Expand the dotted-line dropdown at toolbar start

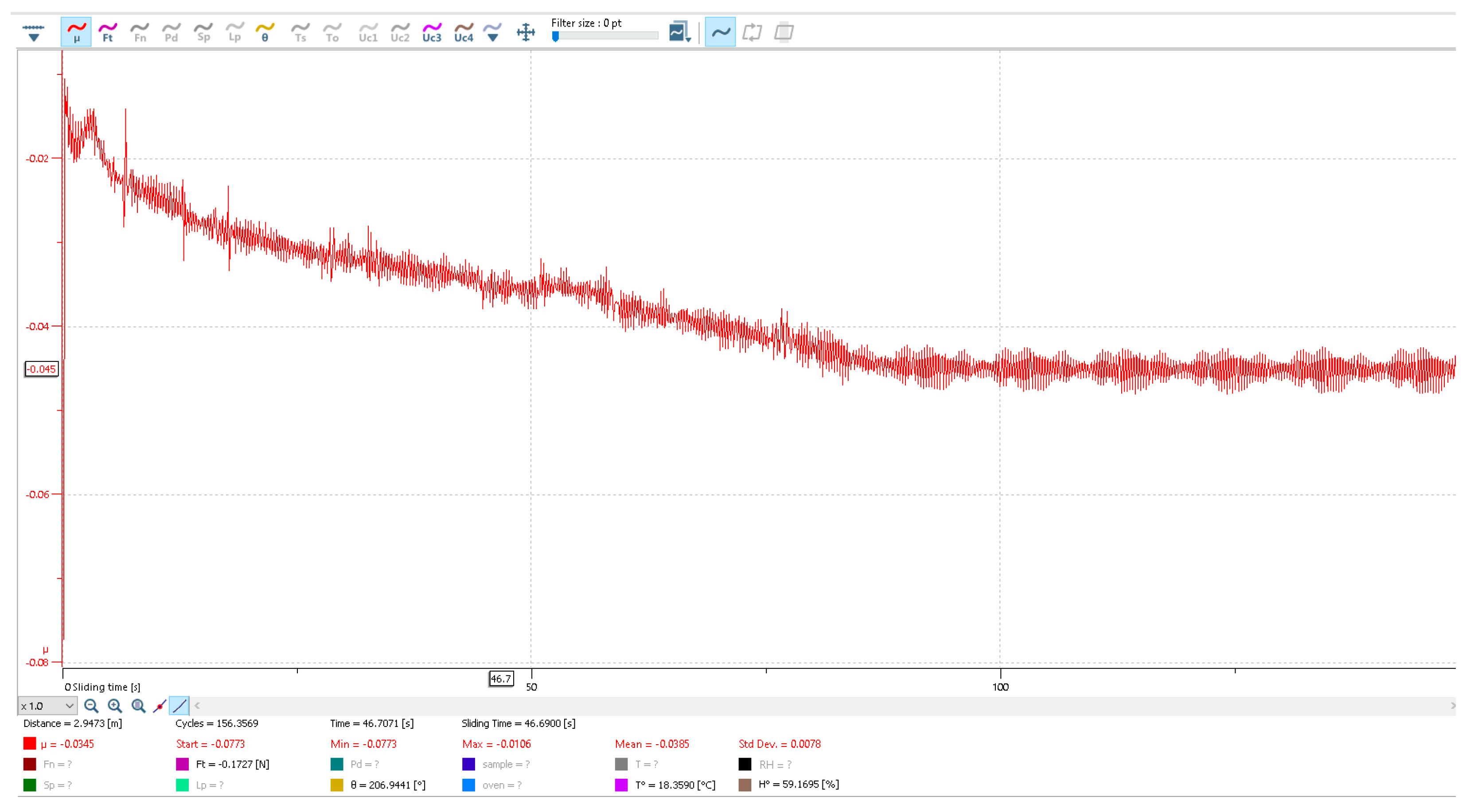(34, 32)
